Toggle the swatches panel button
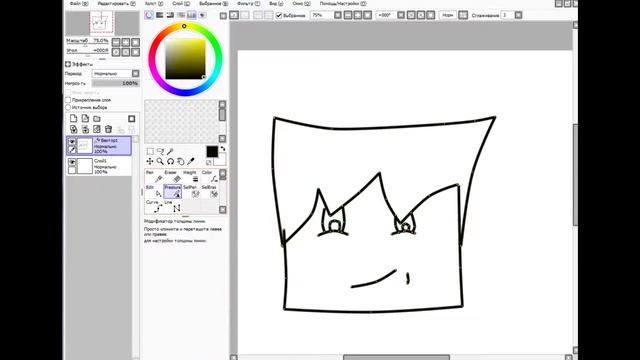Image resolution: width=640 pixels, height=360 pixels. click(x=191, y=15)
